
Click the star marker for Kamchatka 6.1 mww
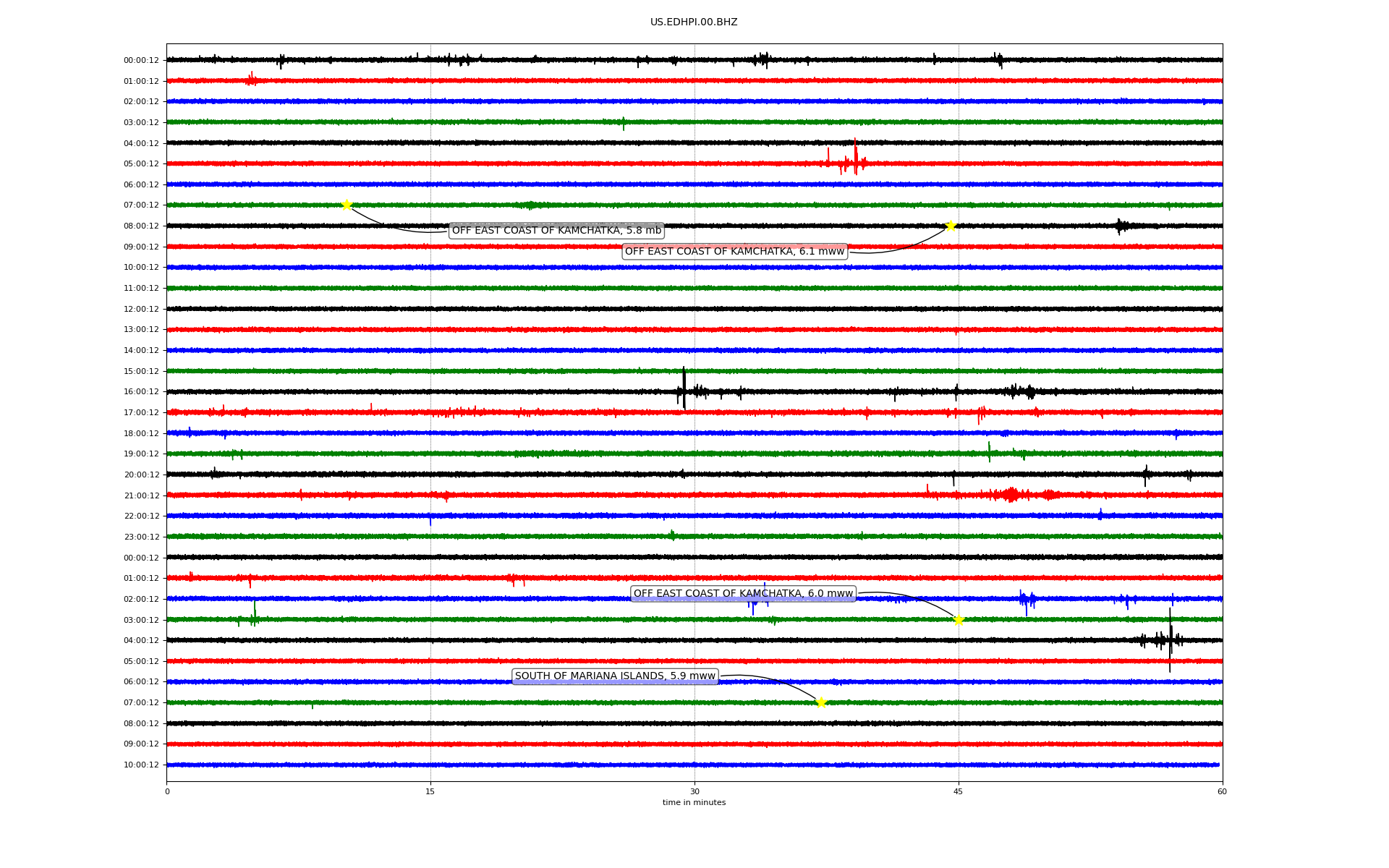951,226
